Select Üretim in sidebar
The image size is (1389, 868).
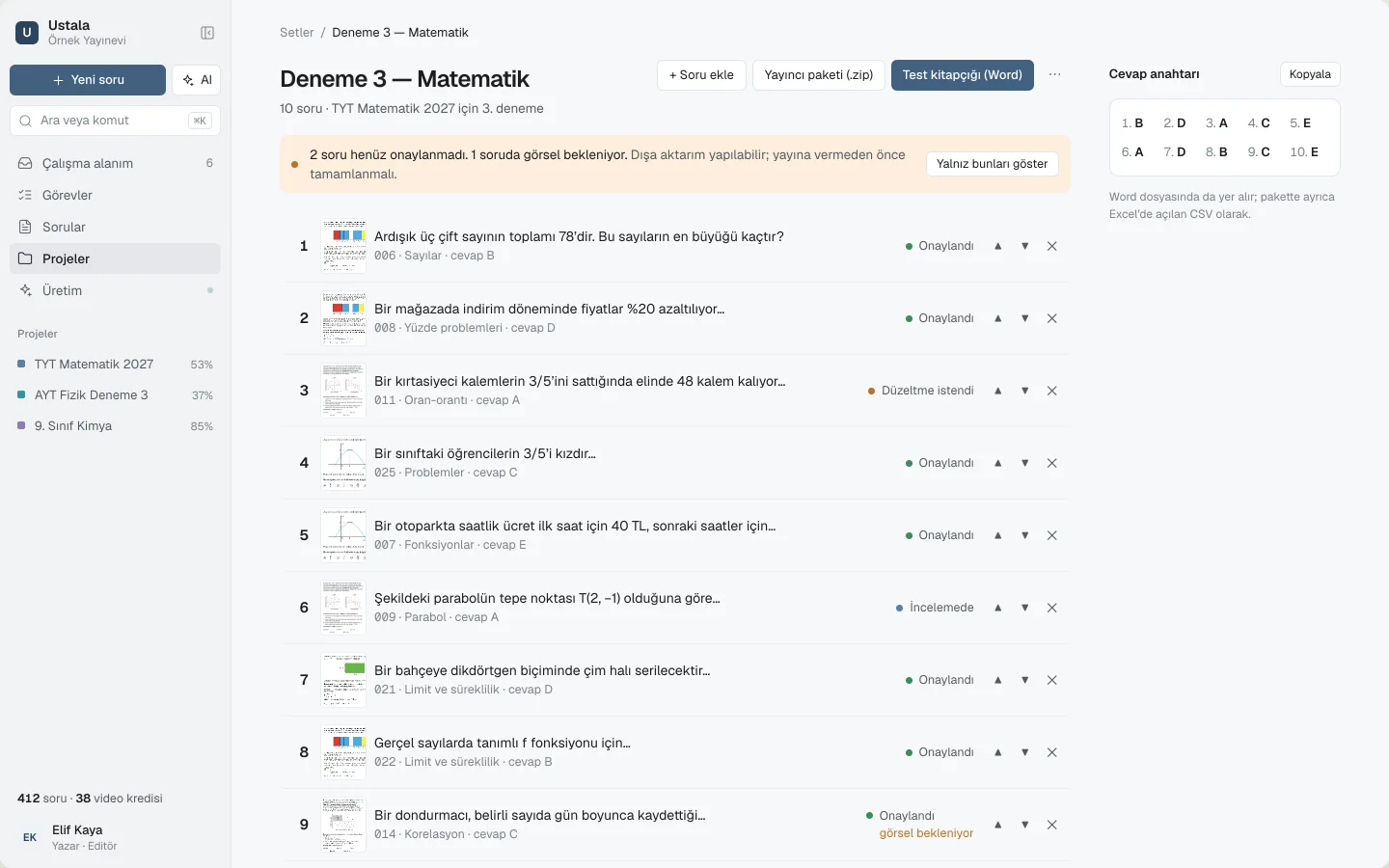(x=115, y=290)
